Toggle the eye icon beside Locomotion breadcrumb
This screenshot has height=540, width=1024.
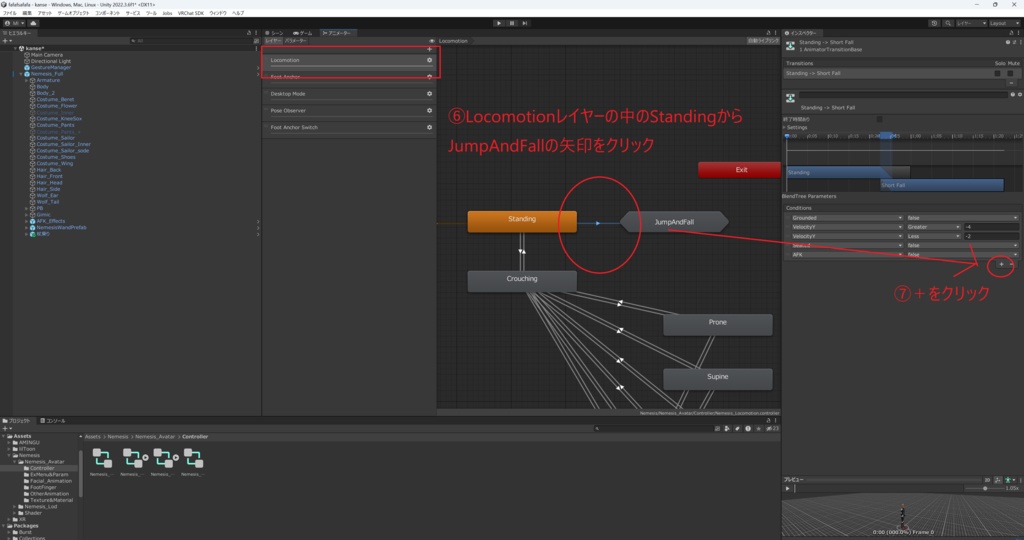coord(432,40)
